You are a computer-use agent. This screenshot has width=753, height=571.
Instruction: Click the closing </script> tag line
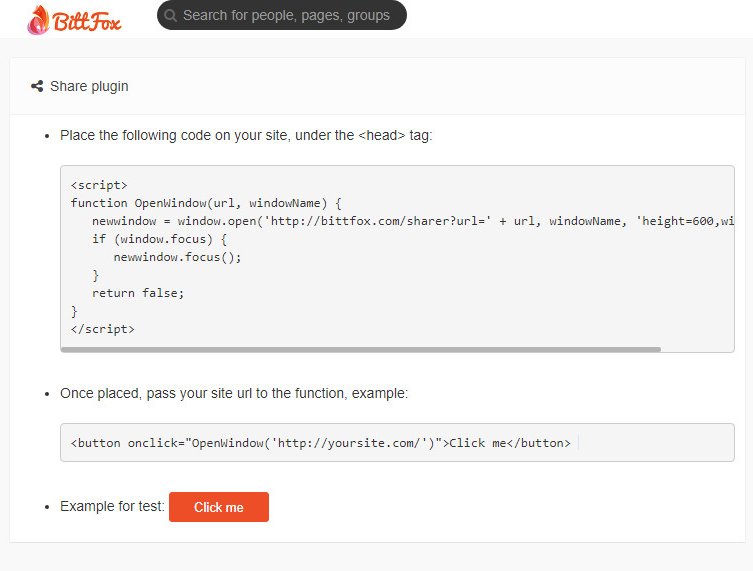102,329
